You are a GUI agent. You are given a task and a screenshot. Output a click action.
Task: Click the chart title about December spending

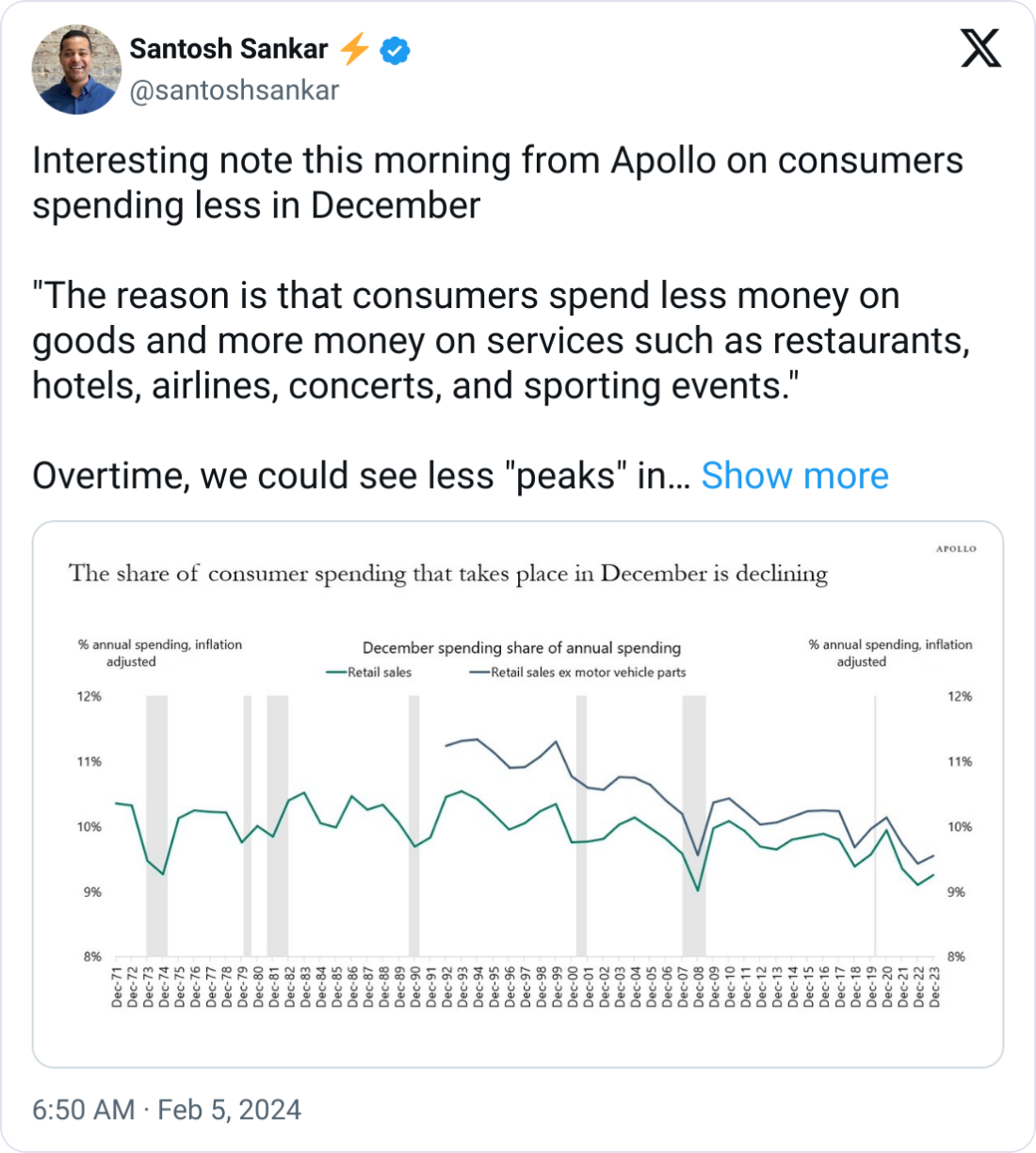click(448, 574)
